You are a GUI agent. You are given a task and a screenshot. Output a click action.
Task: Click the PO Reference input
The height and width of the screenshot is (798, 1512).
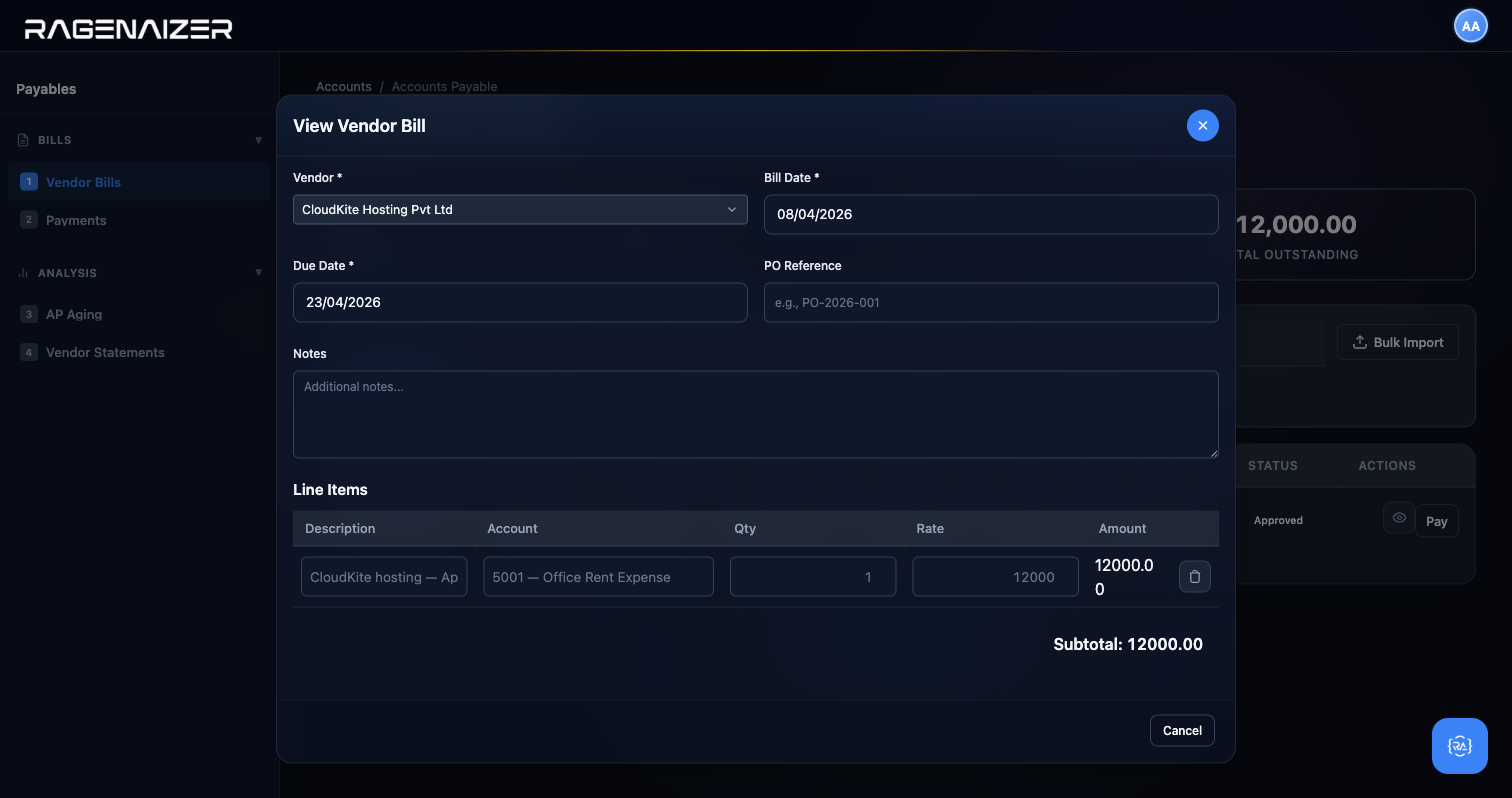coord(991,302)
